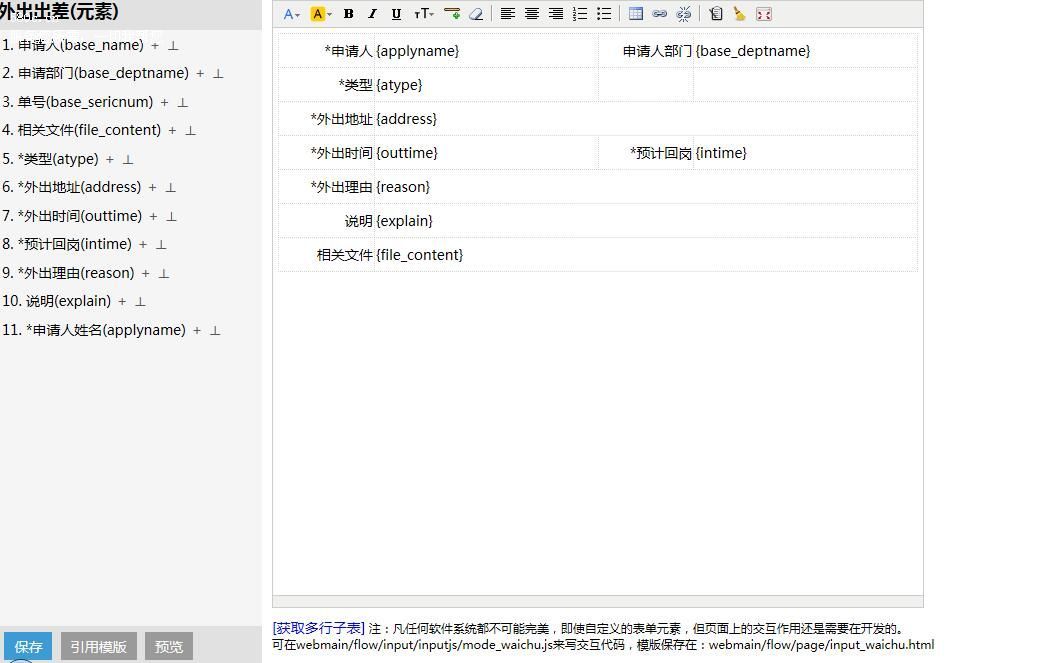Insert a numbered list

(x=580, y=14)
